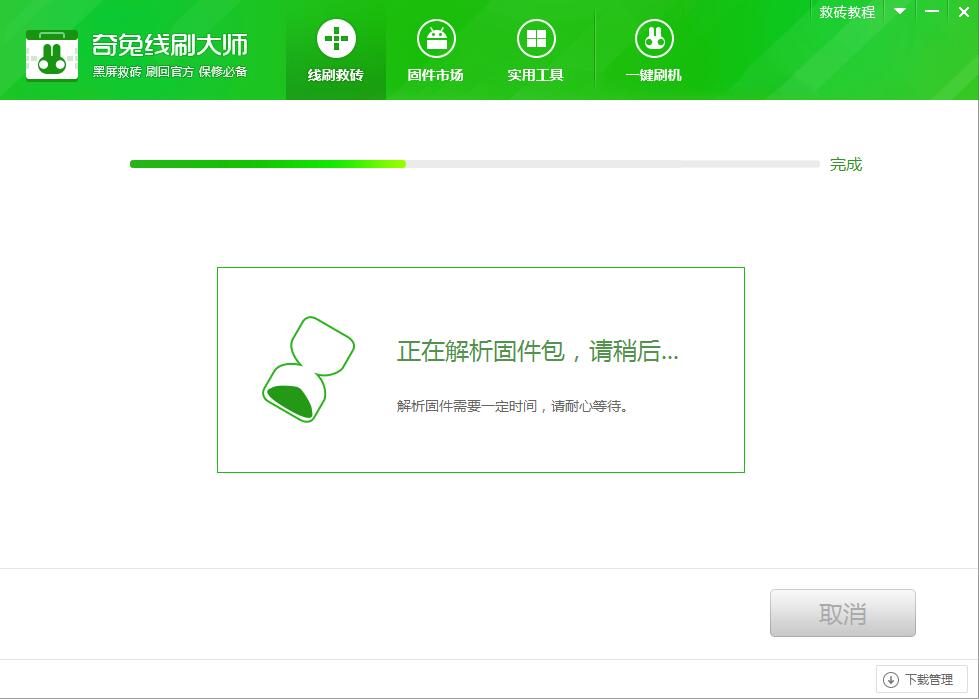Click the 奇兔线刷大师 application title

tap(169, 45)
